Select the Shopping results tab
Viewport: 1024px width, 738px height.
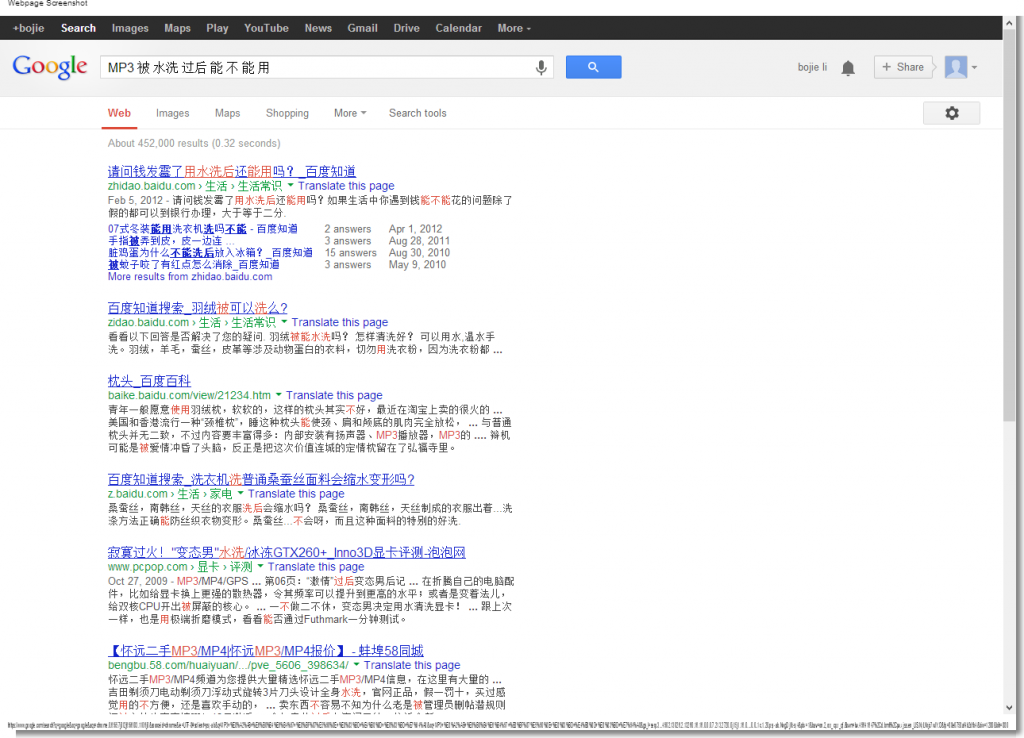point(287,113)
